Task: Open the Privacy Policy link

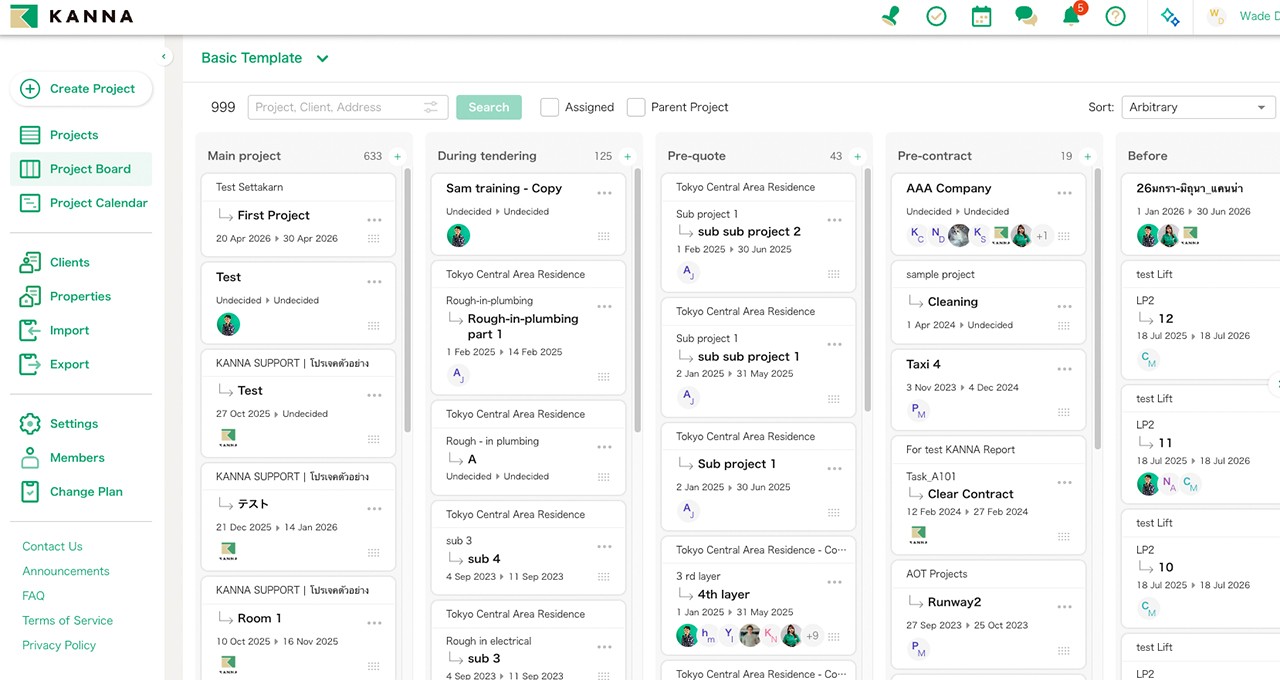Action: click(x=59, y=645)
